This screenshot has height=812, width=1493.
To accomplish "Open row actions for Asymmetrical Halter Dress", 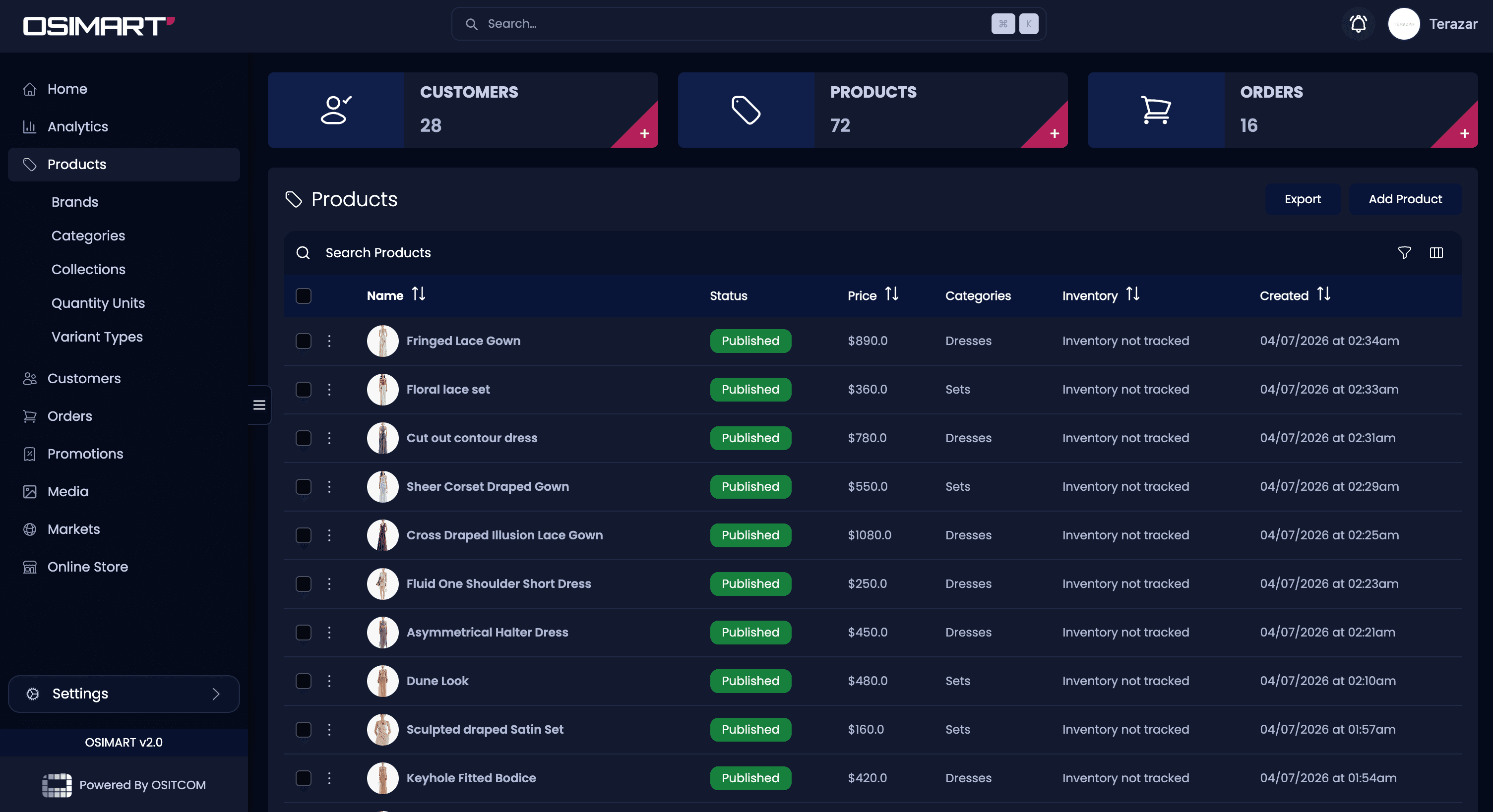I will pyautogui.click(x=329, y=633).
